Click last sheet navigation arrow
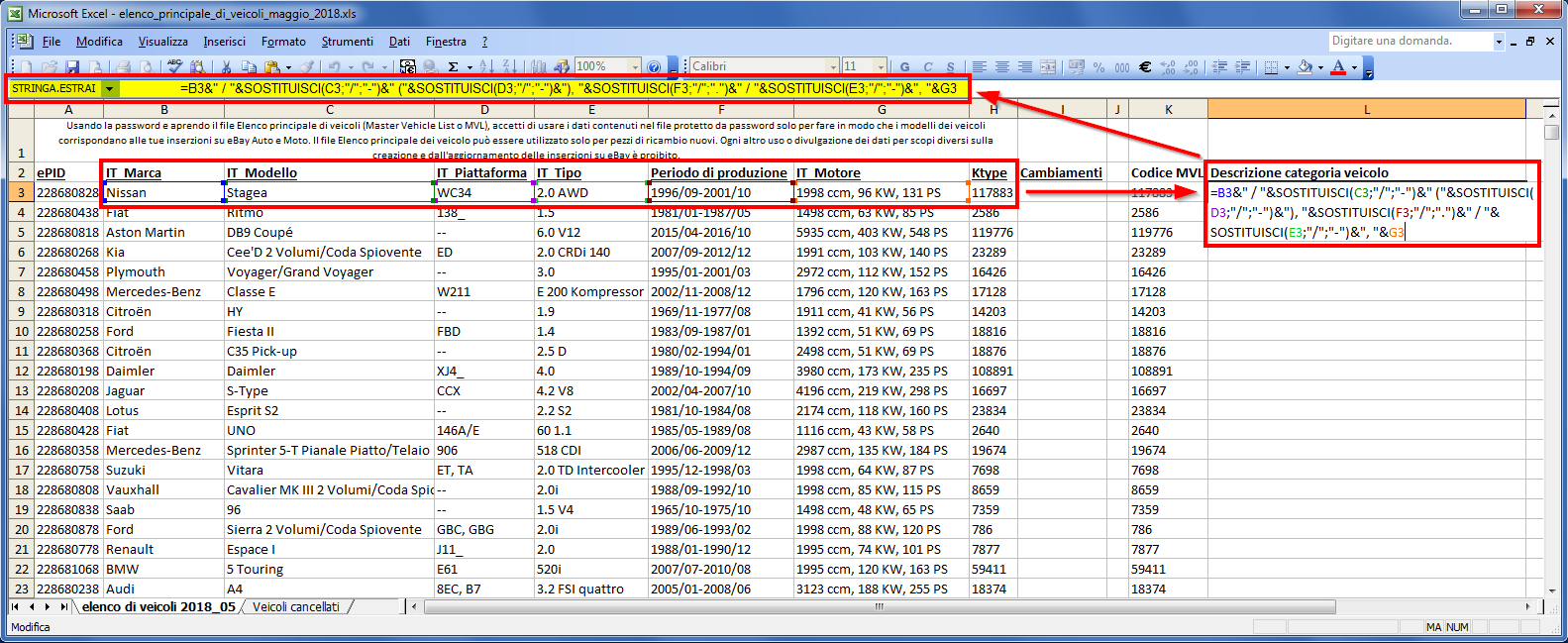This screenshot has width=1568, height=643. tap(63, 606)
